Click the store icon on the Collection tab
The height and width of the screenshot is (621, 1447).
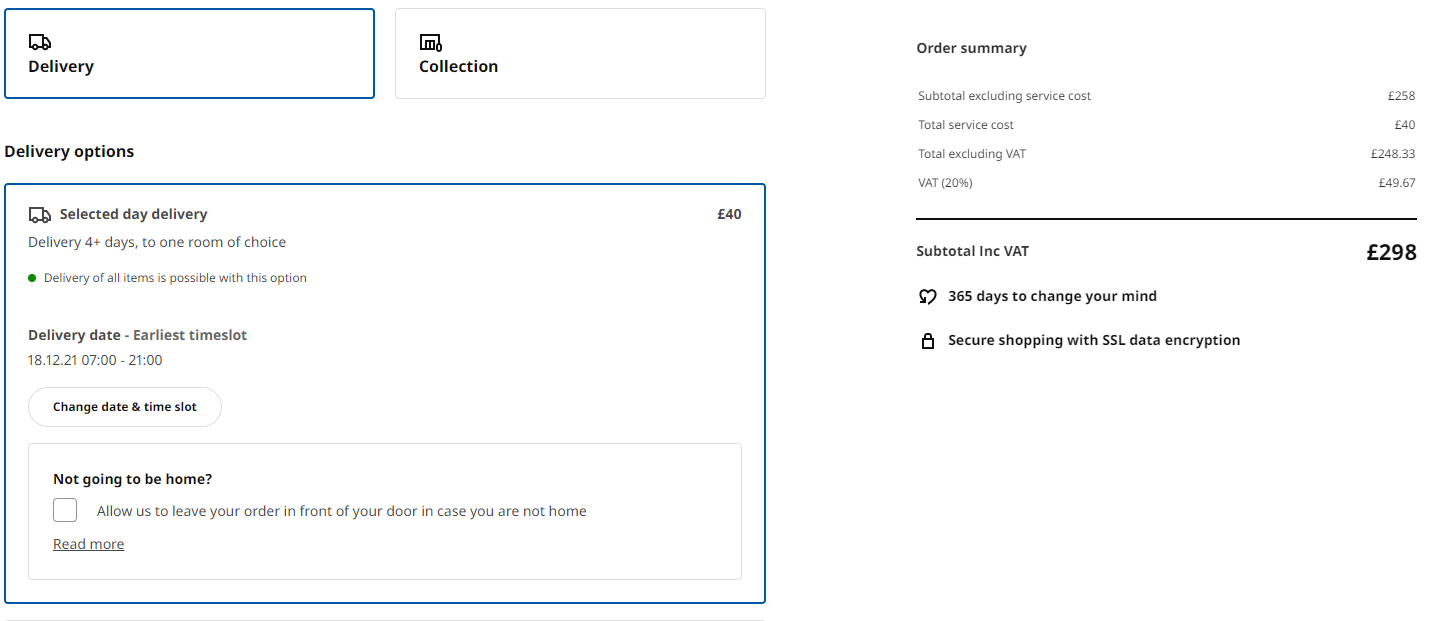click(430, 42)
